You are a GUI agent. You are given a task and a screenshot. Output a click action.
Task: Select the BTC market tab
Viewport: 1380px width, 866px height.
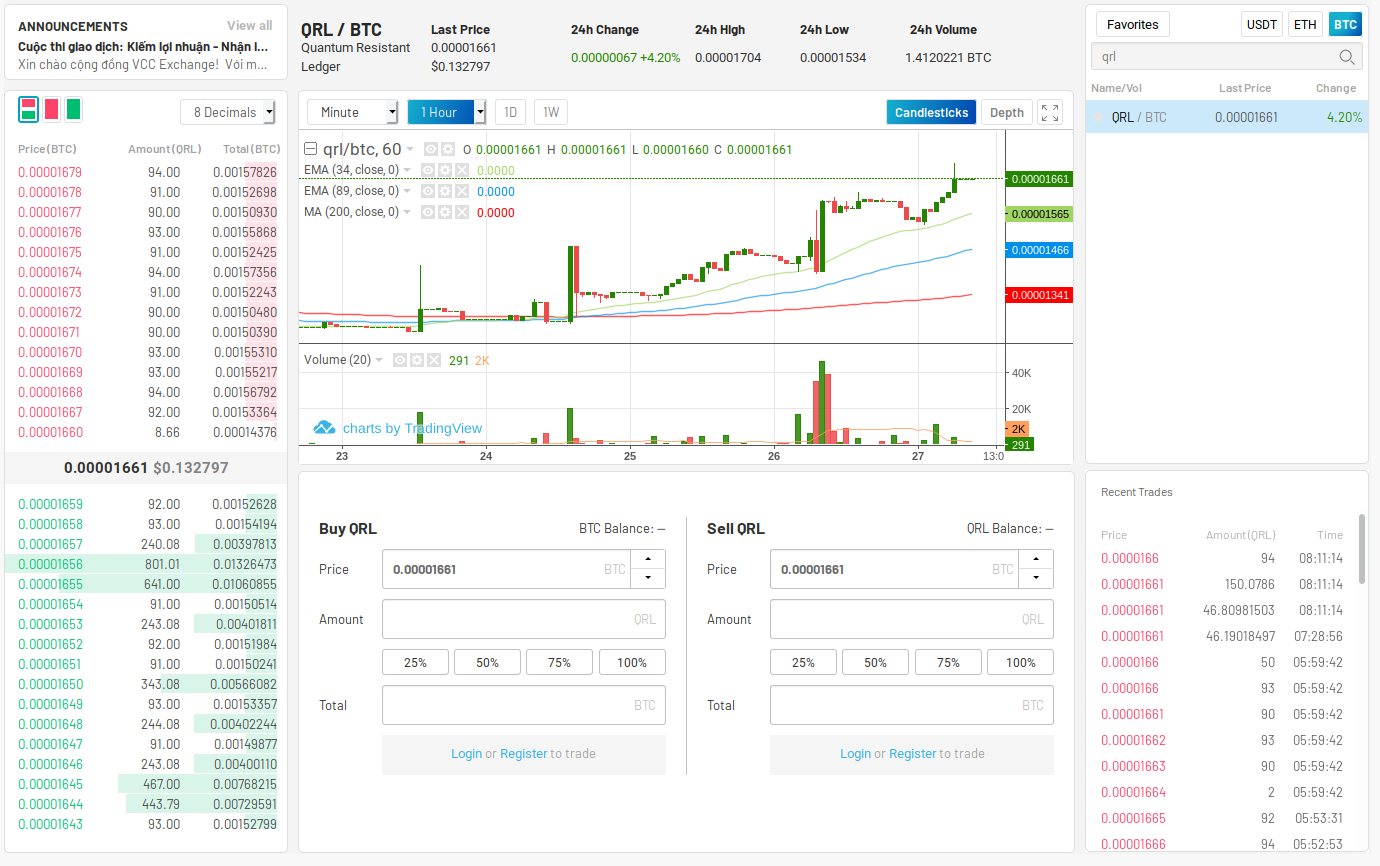pos(1346,24)
